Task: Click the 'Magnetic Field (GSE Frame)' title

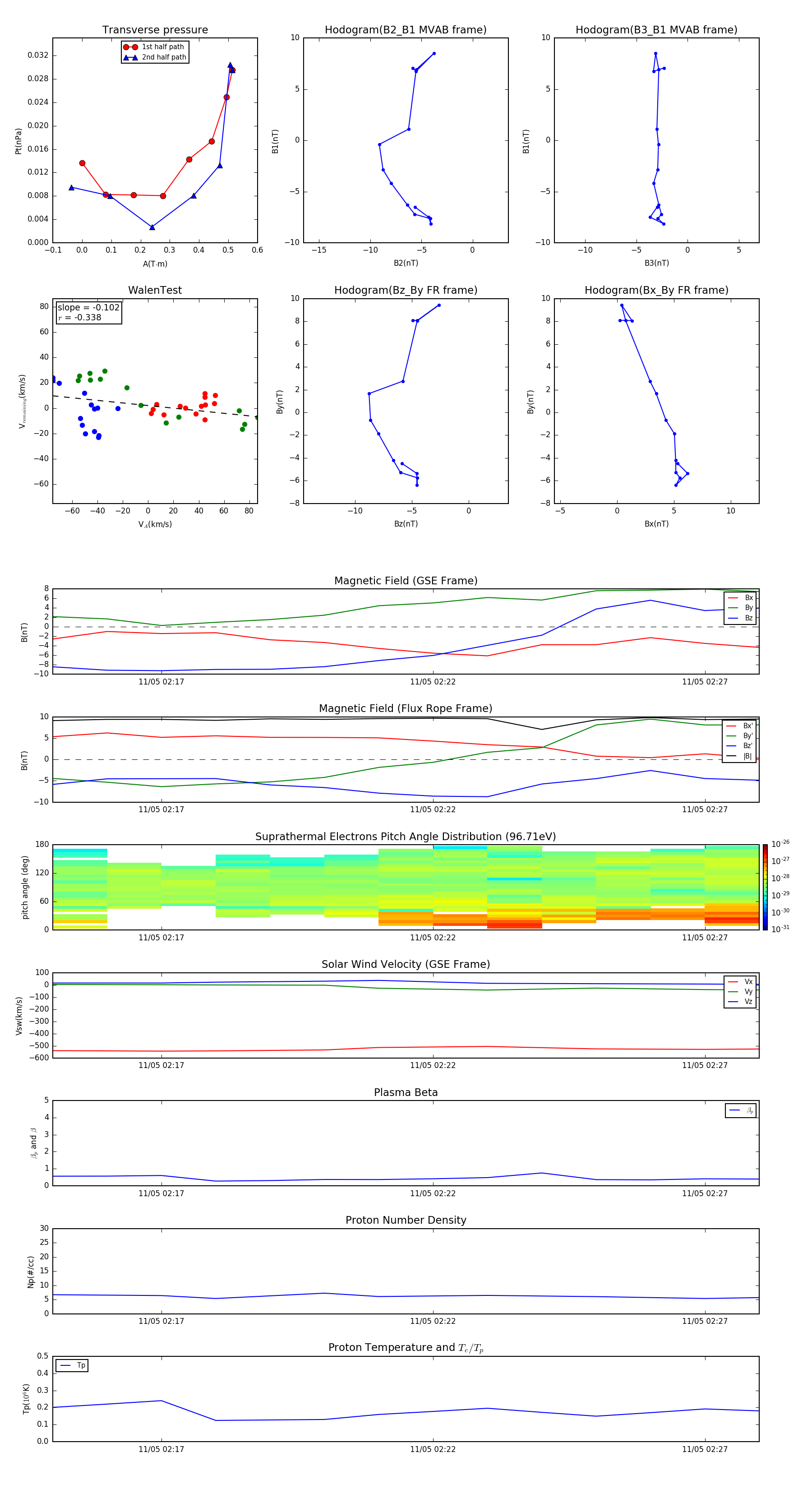Action: (x=406, y=581)
